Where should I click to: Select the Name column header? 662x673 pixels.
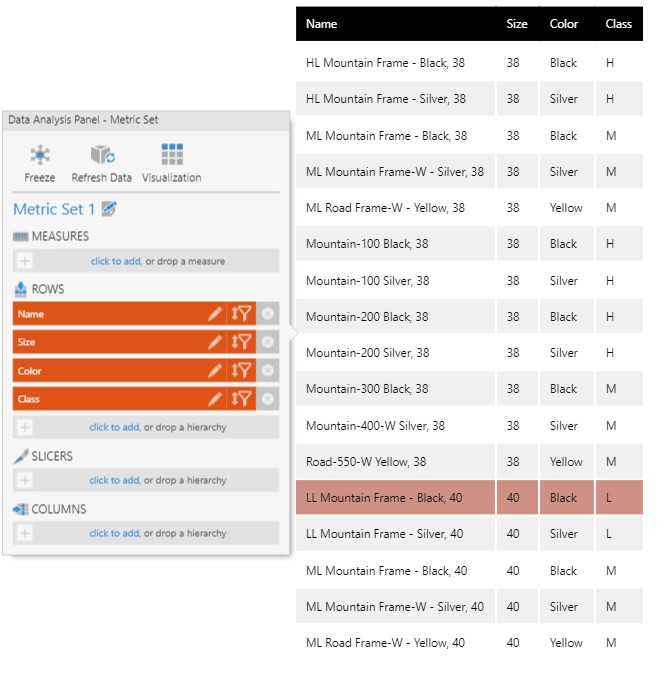pyautogui.click(x=322, y=23)
